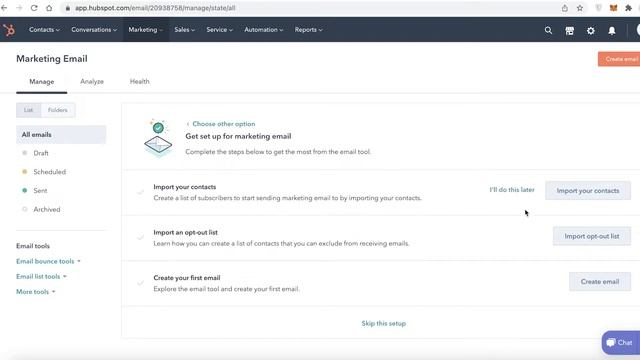Filter emails by Sent

point(40,191)
